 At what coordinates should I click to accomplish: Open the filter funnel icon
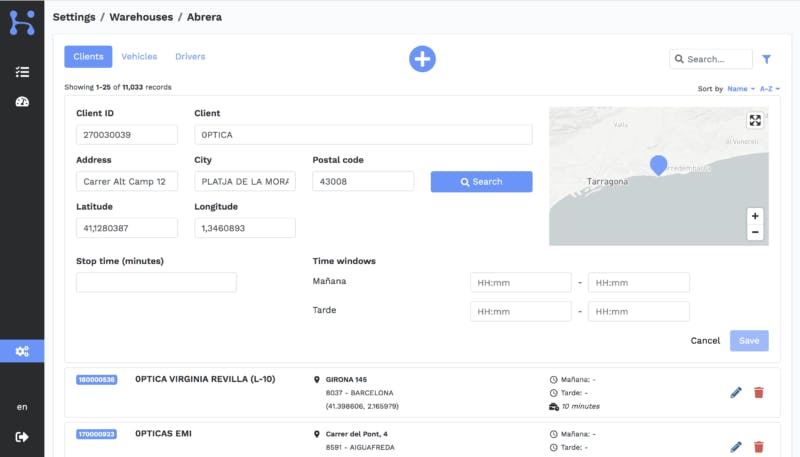(766, 59)
